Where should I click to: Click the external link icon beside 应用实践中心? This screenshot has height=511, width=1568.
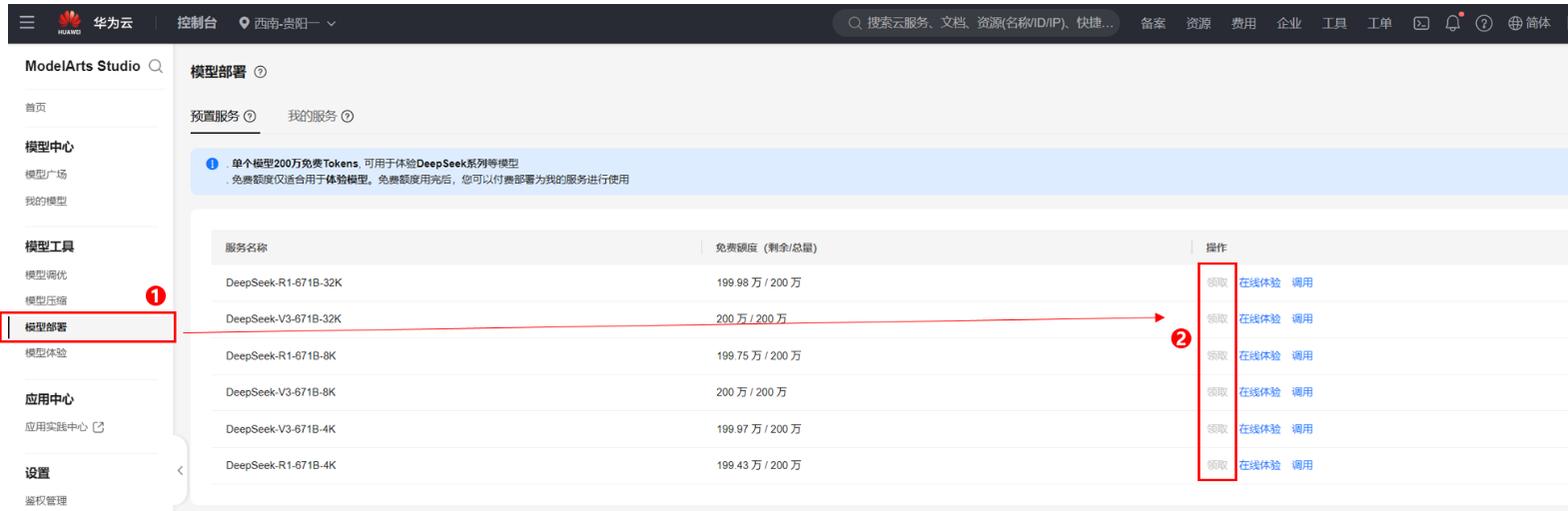click(98, 427)
